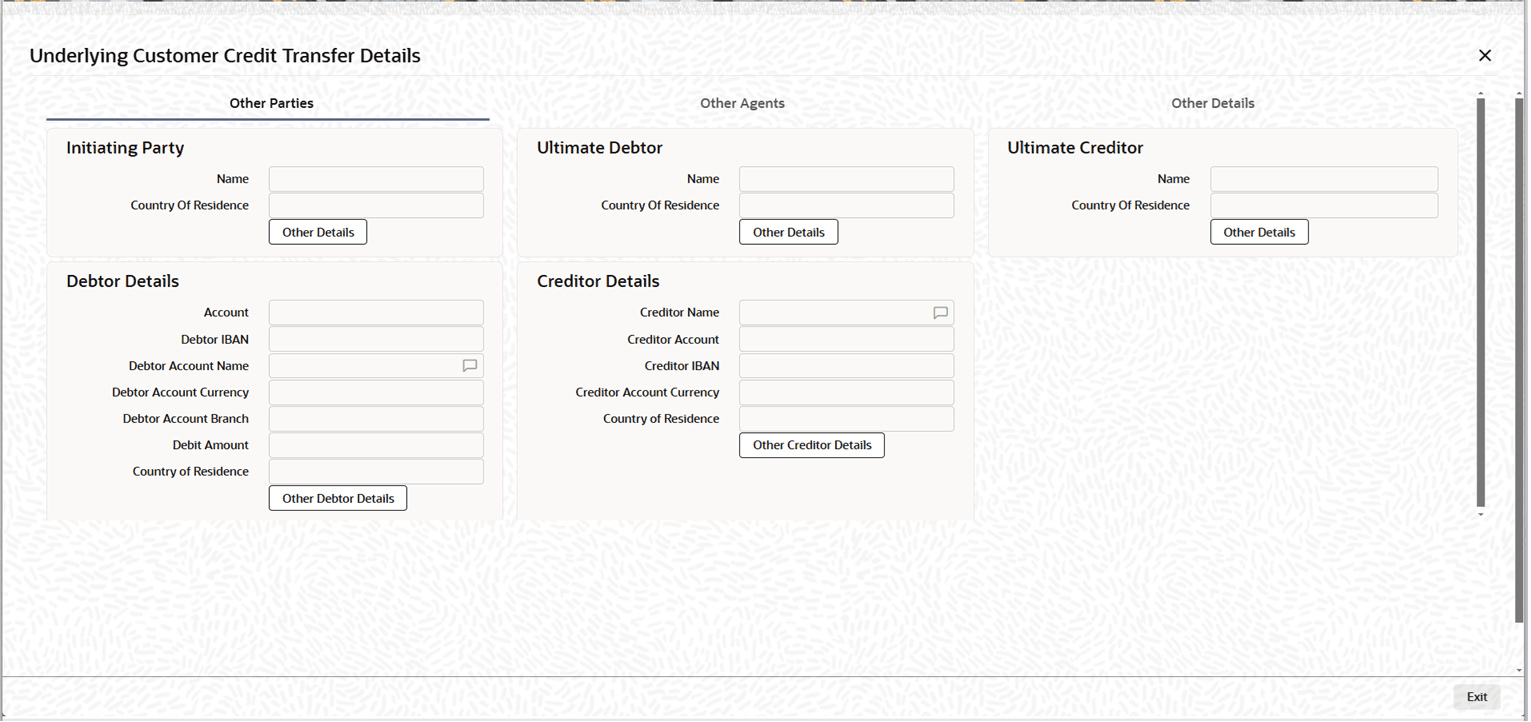The image size is (1531, 722).
Task: Click the Debtor Account Currency label
Action: pos(180,392)
